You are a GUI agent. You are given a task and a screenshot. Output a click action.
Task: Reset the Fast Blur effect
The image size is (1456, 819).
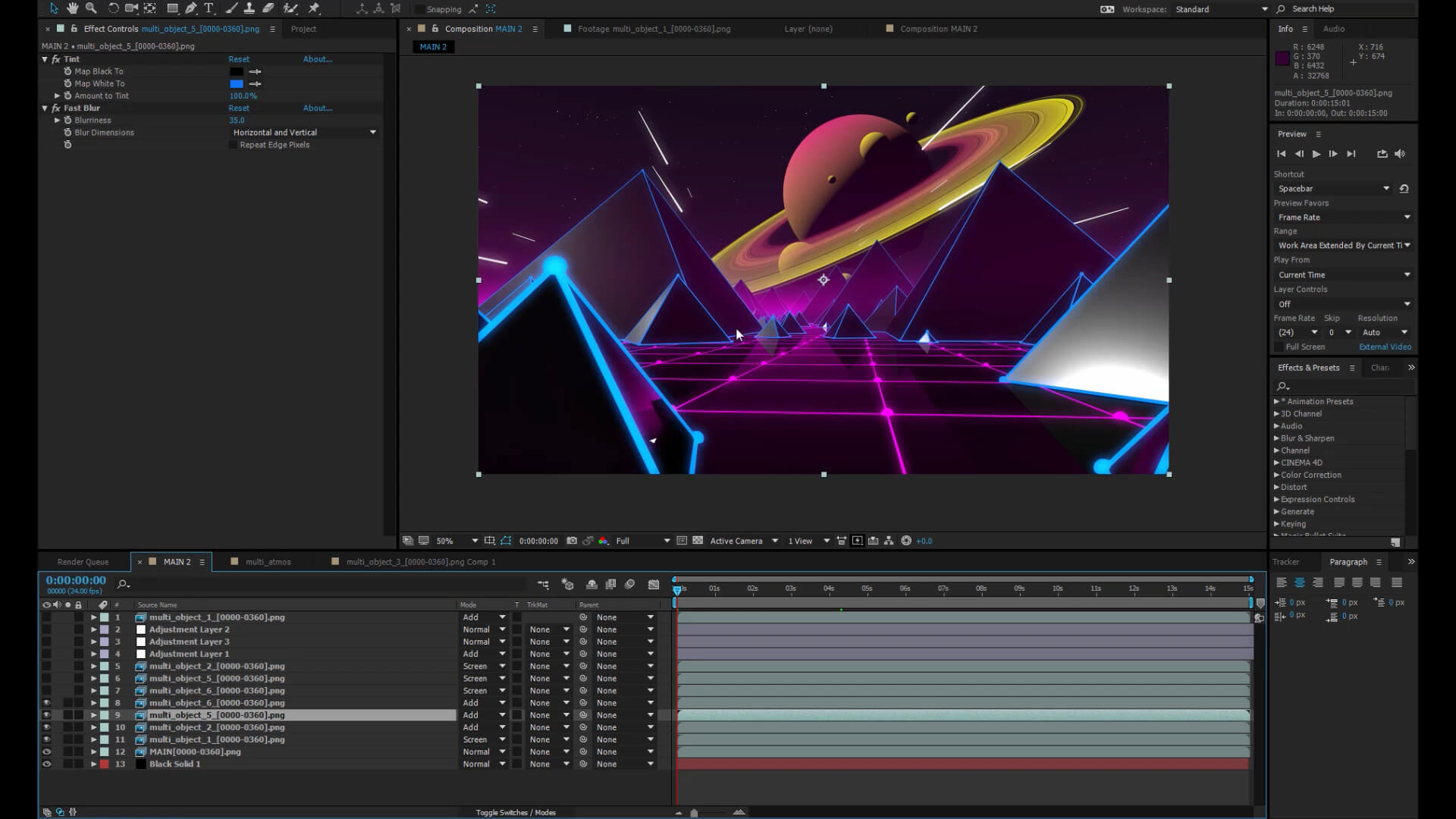239,108
